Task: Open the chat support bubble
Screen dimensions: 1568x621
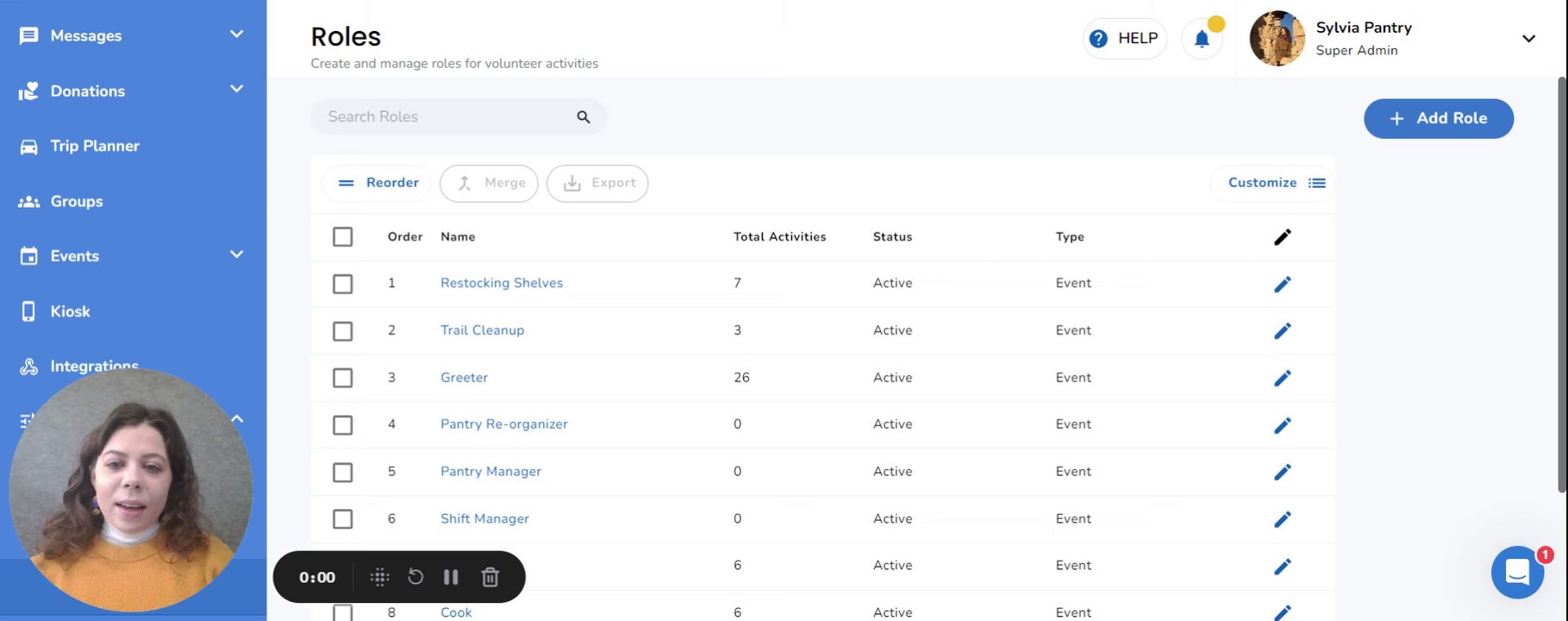Action: pos(1517,572)
